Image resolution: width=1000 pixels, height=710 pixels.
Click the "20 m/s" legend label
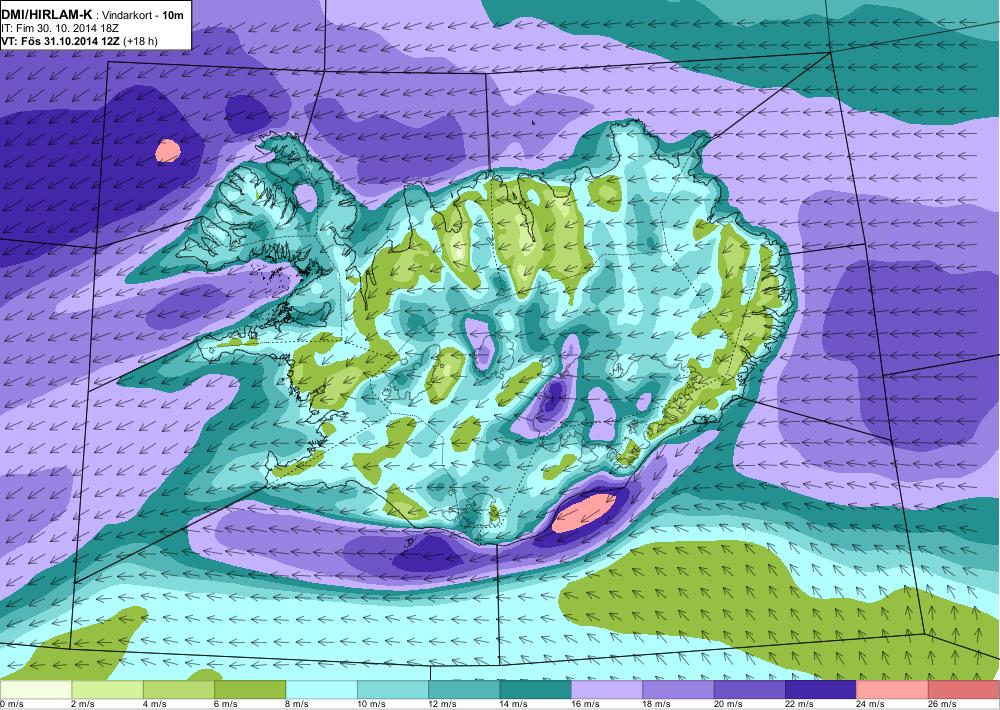(x=729, y=704)
